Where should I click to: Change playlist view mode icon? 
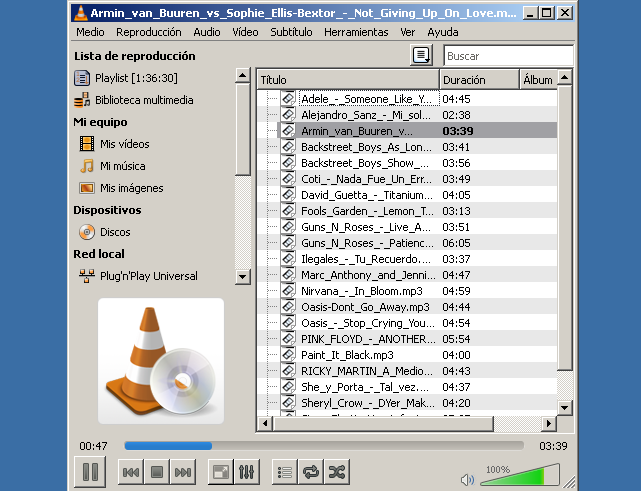pos(421,55)
